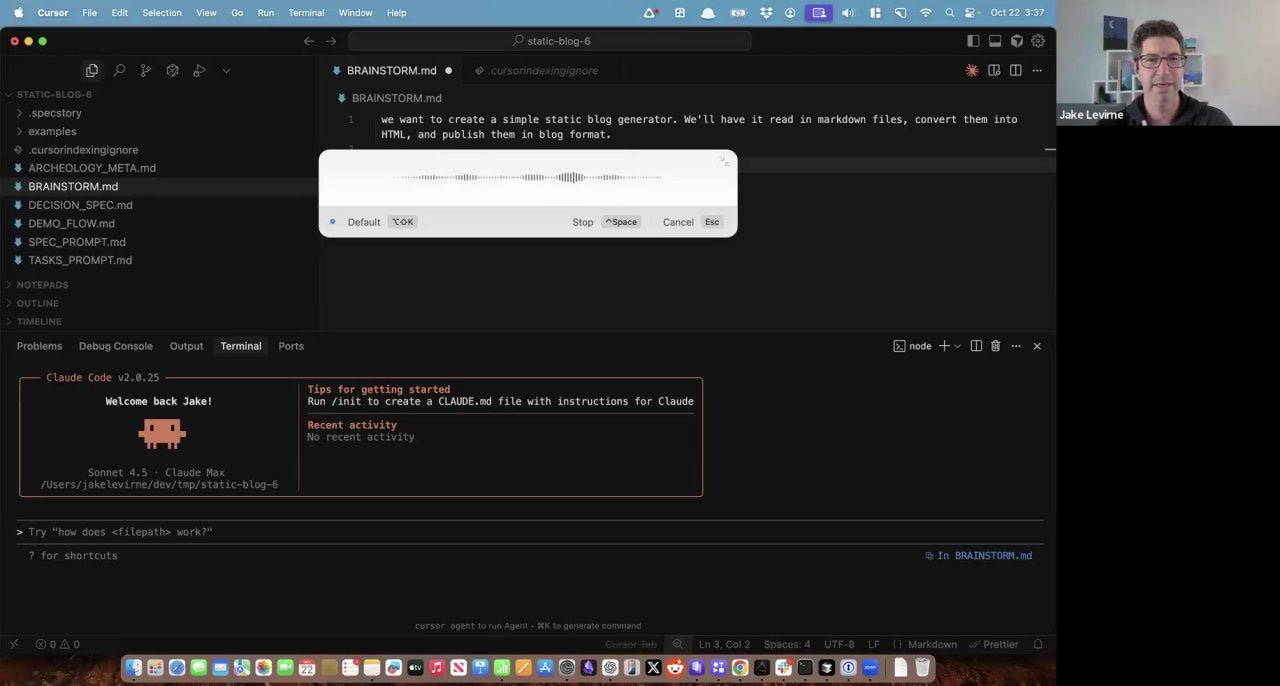The height and width of the screenshot is (686, 1280).
Task: Open the Run and Debug icon
Action: 199,70
